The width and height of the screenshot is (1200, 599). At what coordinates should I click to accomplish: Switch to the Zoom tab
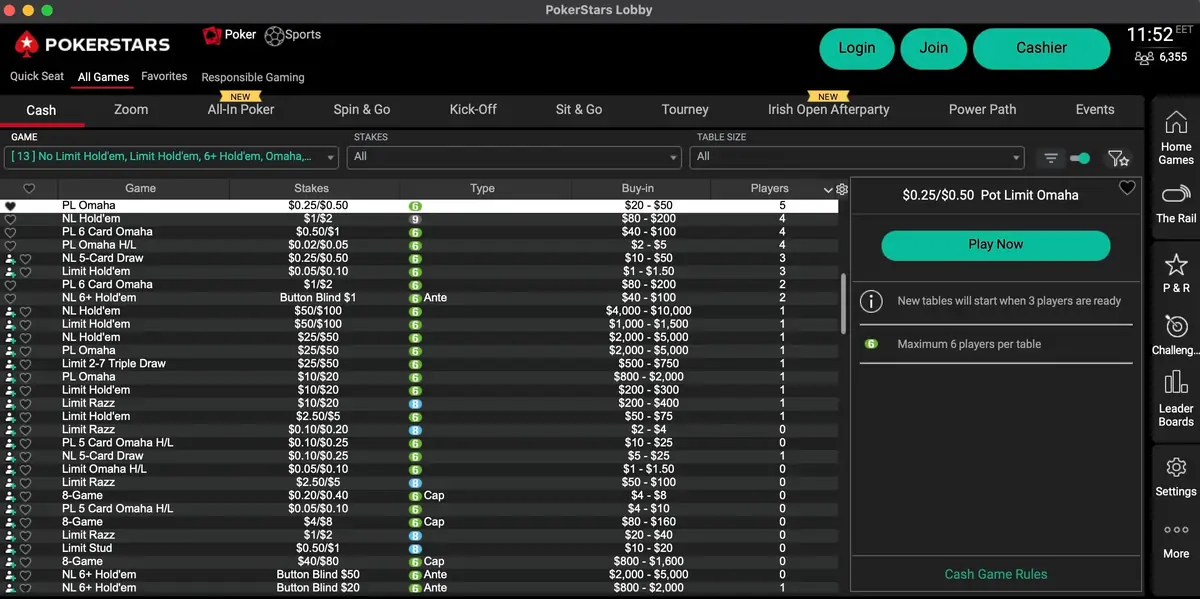[131, 110]
